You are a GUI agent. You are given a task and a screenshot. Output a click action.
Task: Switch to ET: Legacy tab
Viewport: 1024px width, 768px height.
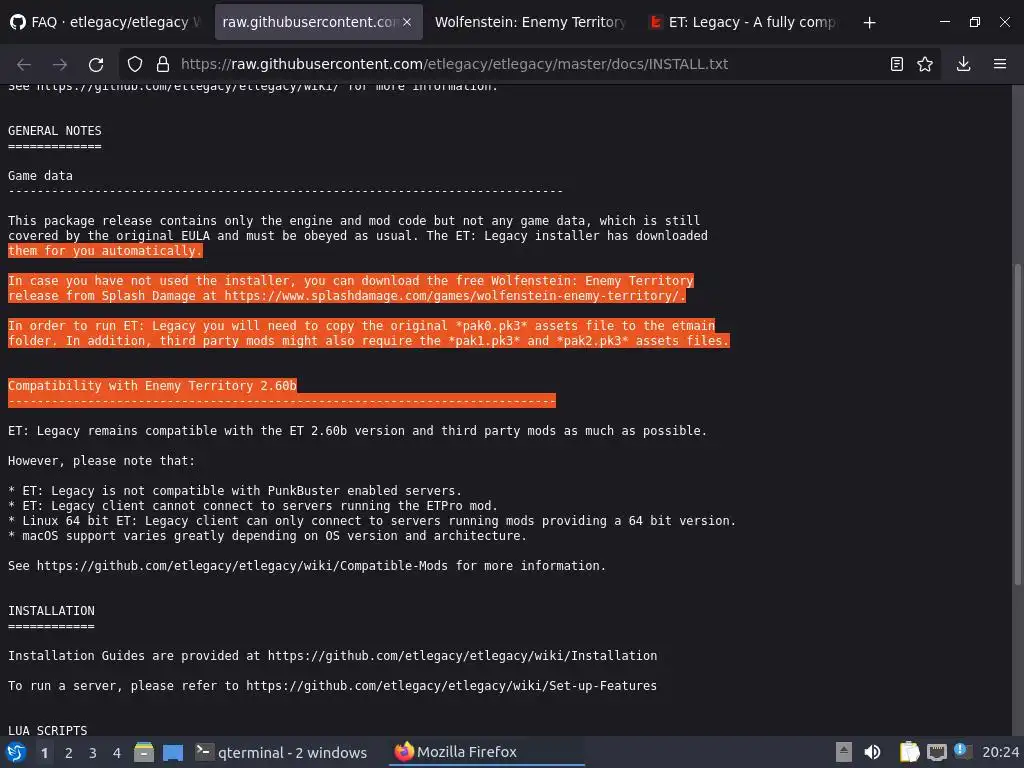point(744,22)
